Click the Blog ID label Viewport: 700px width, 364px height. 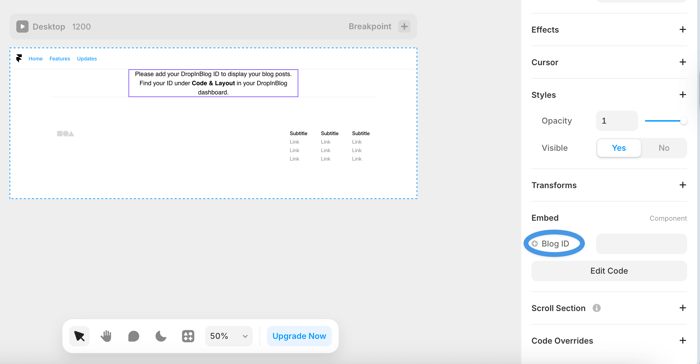(x=555, y=243)
